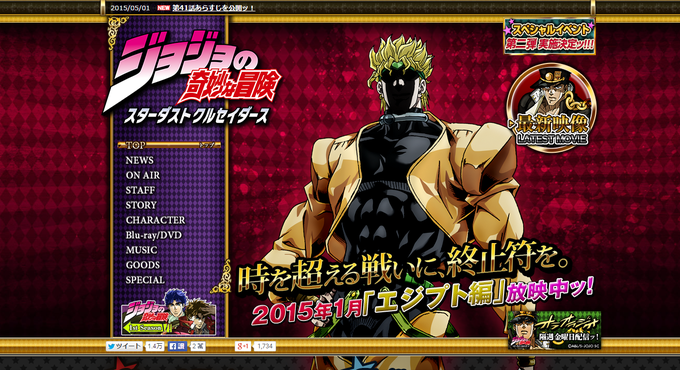Open the 1st Season banner
680x370 pixels.
click(x=168, y=313)
